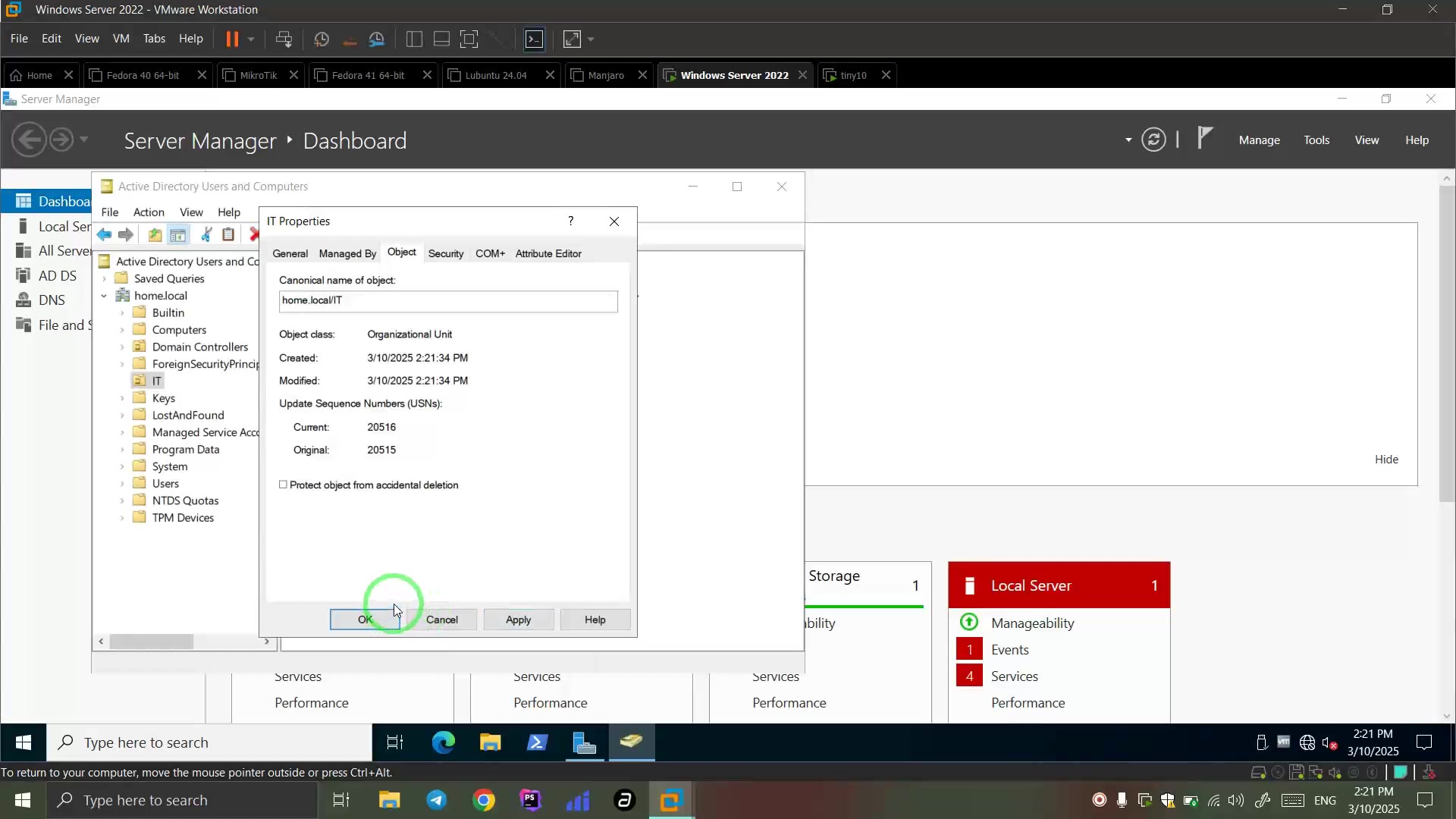The width and height of the screenshot is (1456, 819).
Task: Open the Action menu in ADUC
Action: (x=149, y=212)
